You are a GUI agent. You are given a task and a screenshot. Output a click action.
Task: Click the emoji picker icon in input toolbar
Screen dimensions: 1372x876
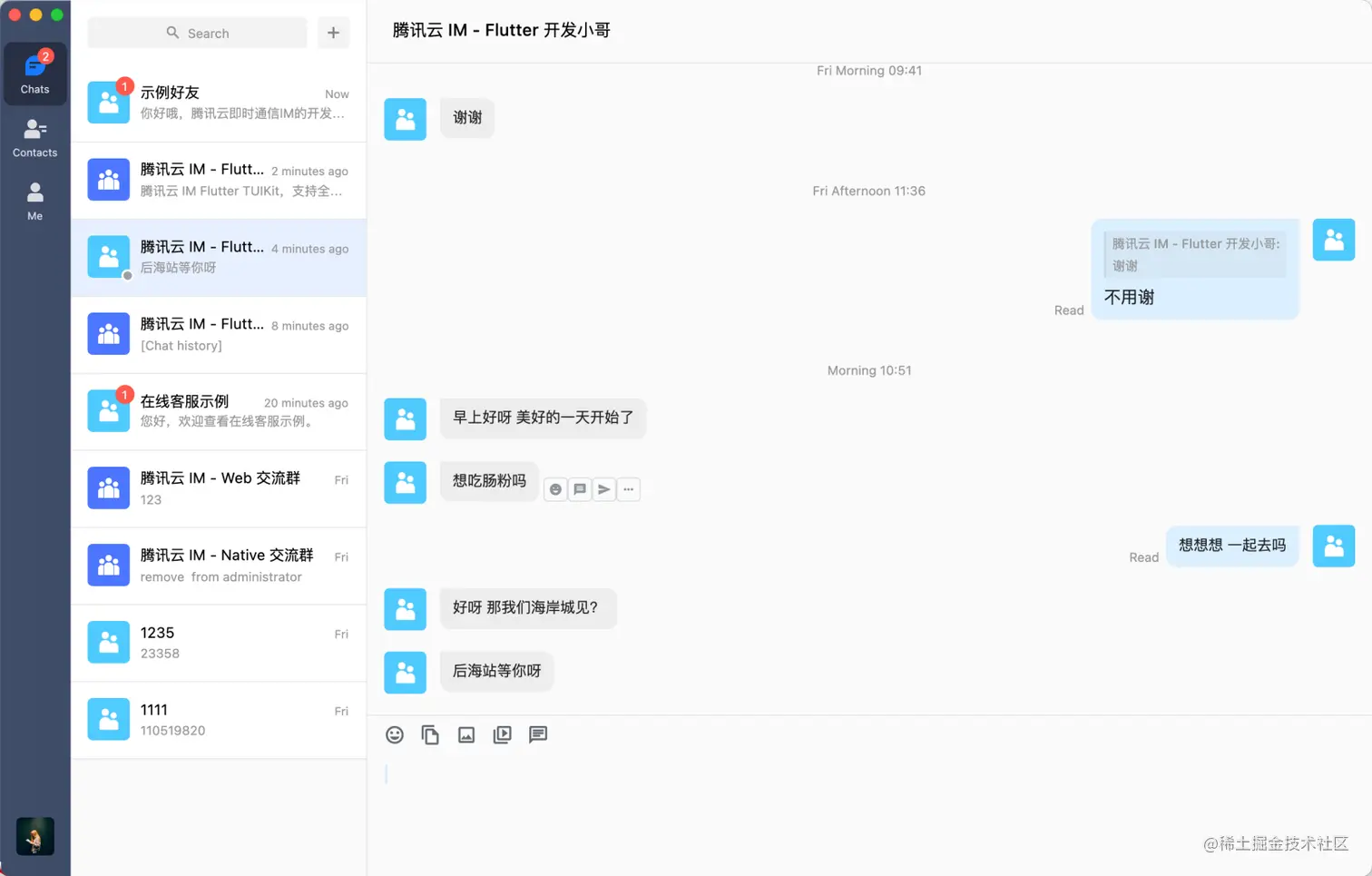tap(395, 734)
